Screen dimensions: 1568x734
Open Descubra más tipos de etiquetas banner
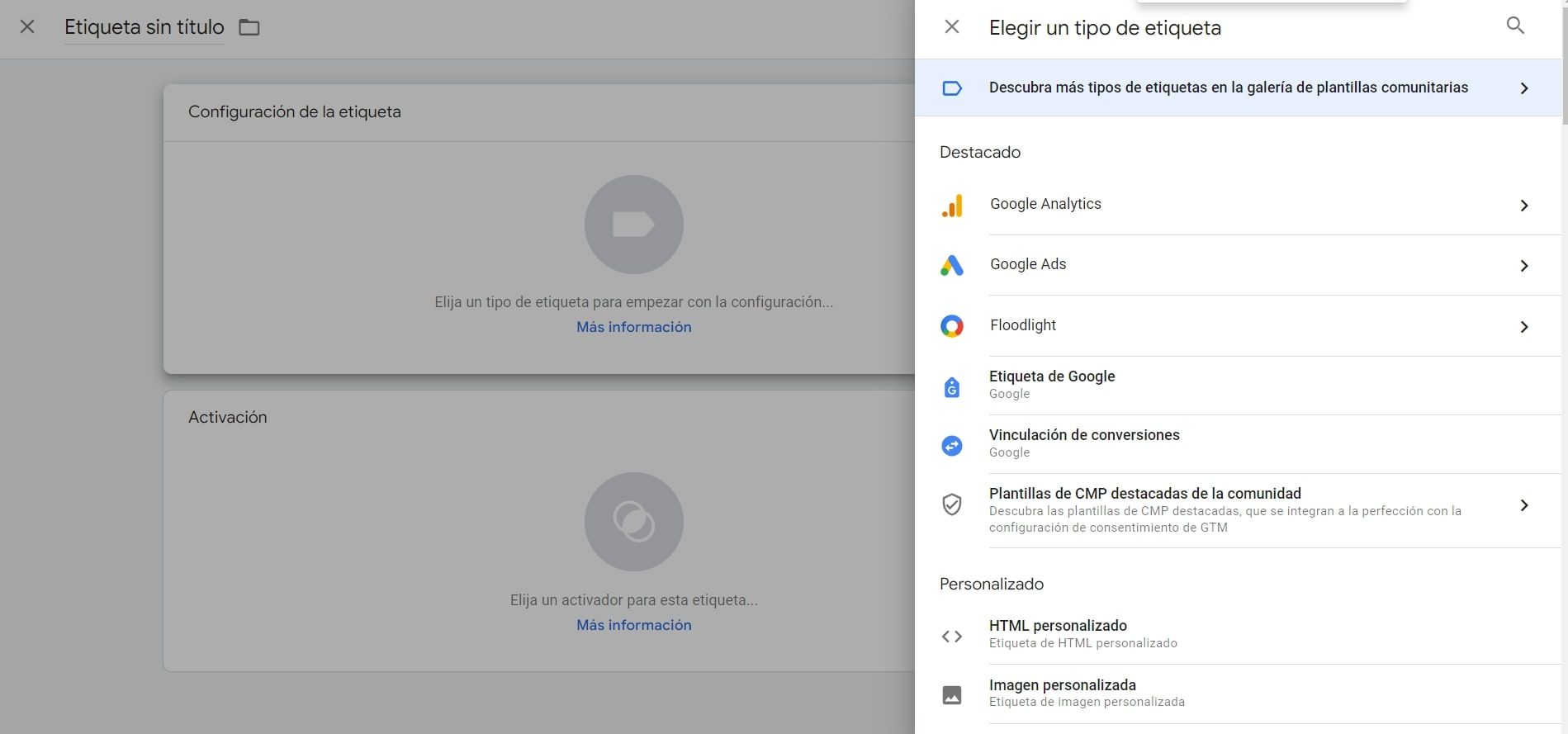click(1238, 88)
